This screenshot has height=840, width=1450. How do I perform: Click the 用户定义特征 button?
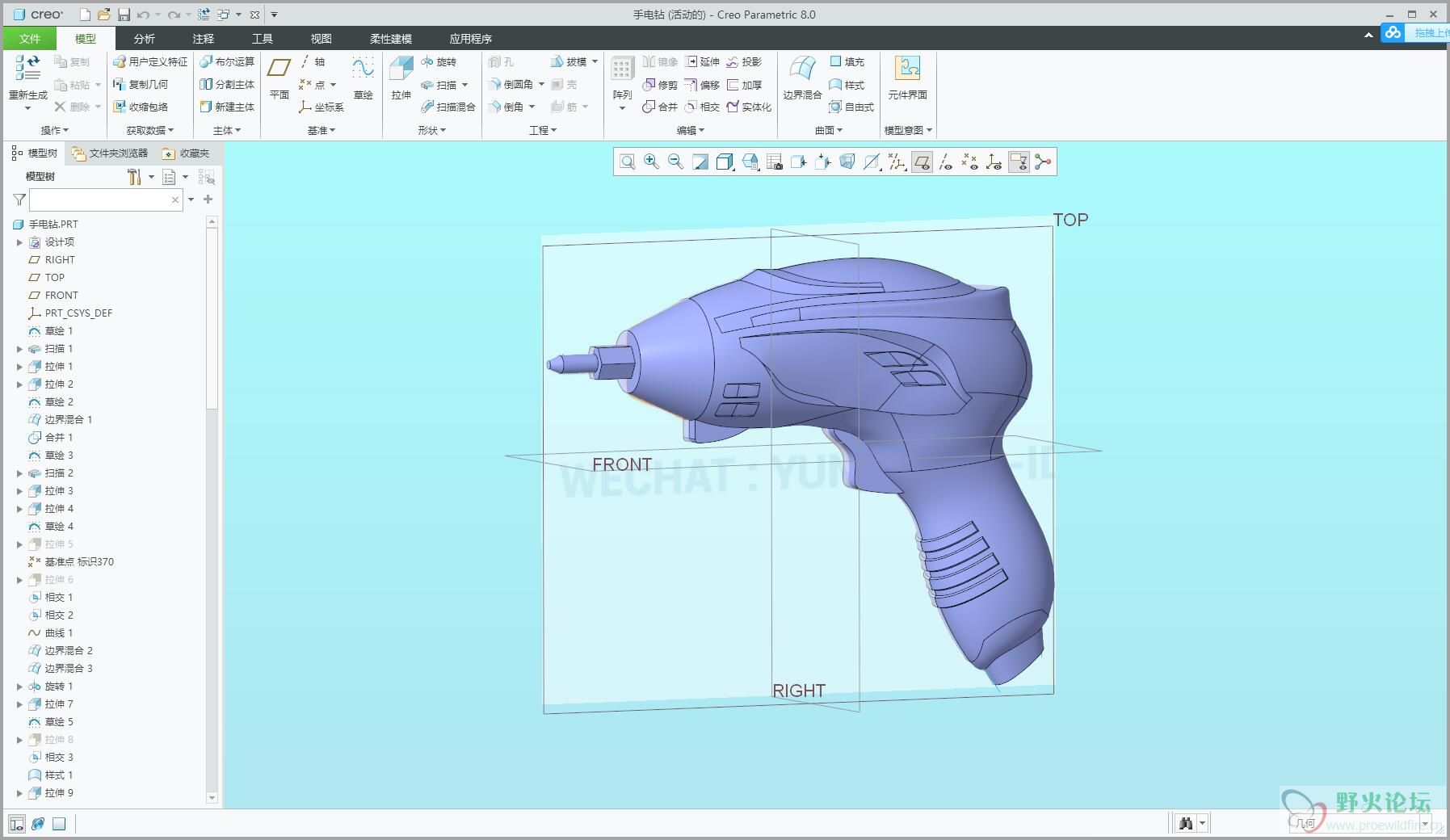(150, 61)
